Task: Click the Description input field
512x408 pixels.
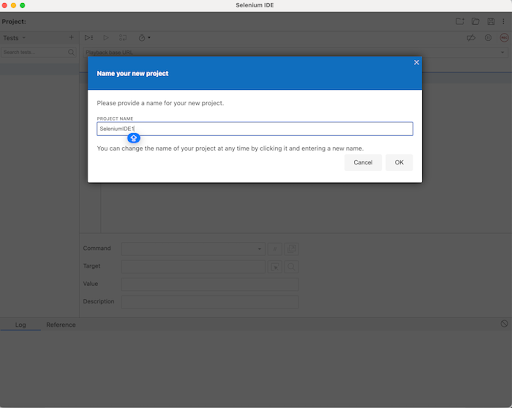Action: pyautogui.click(x=210, y=302)
